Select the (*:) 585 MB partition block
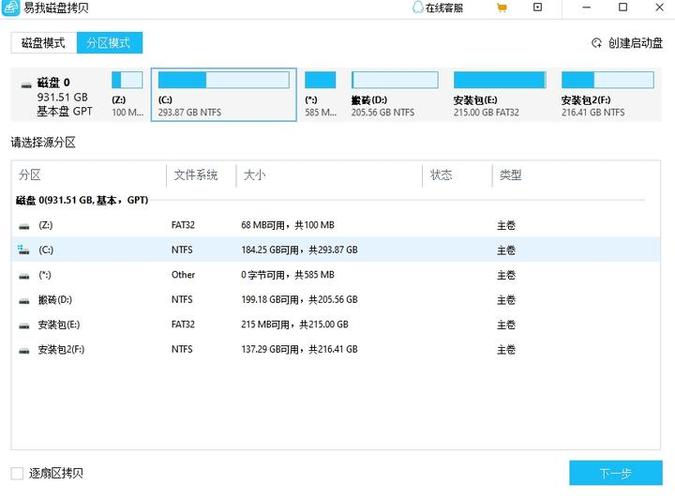The width and height of the screenshot is (675, 500). click(x=320, y=94)
